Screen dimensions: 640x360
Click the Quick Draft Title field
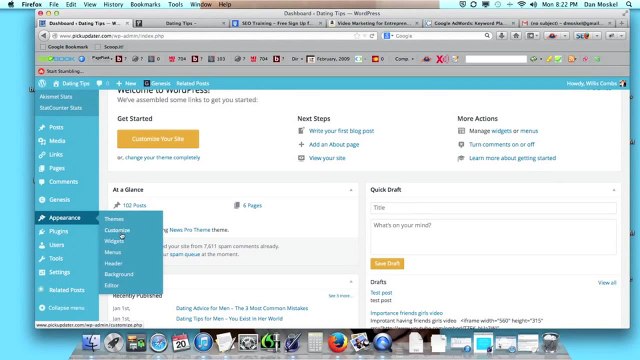click(x=493, y=208)
